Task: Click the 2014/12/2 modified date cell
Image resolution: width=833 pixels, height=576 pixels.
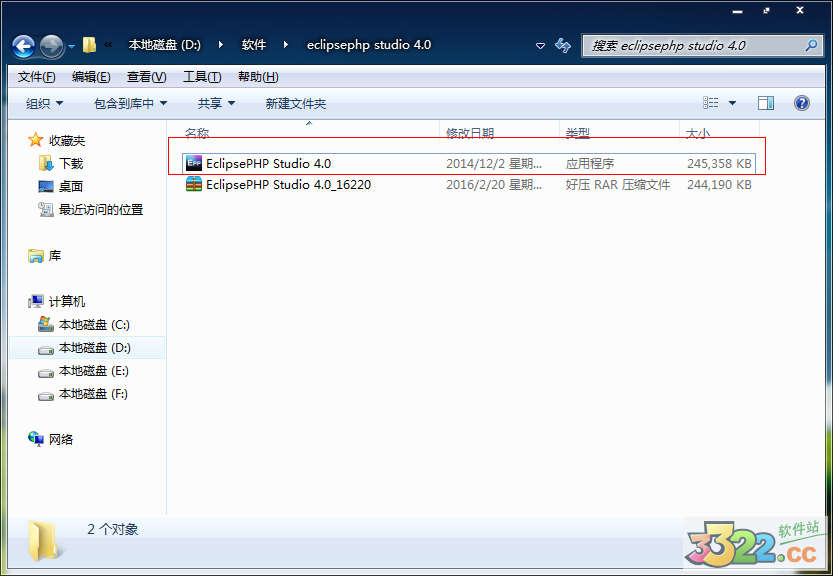Action: [x=494, y=164]
